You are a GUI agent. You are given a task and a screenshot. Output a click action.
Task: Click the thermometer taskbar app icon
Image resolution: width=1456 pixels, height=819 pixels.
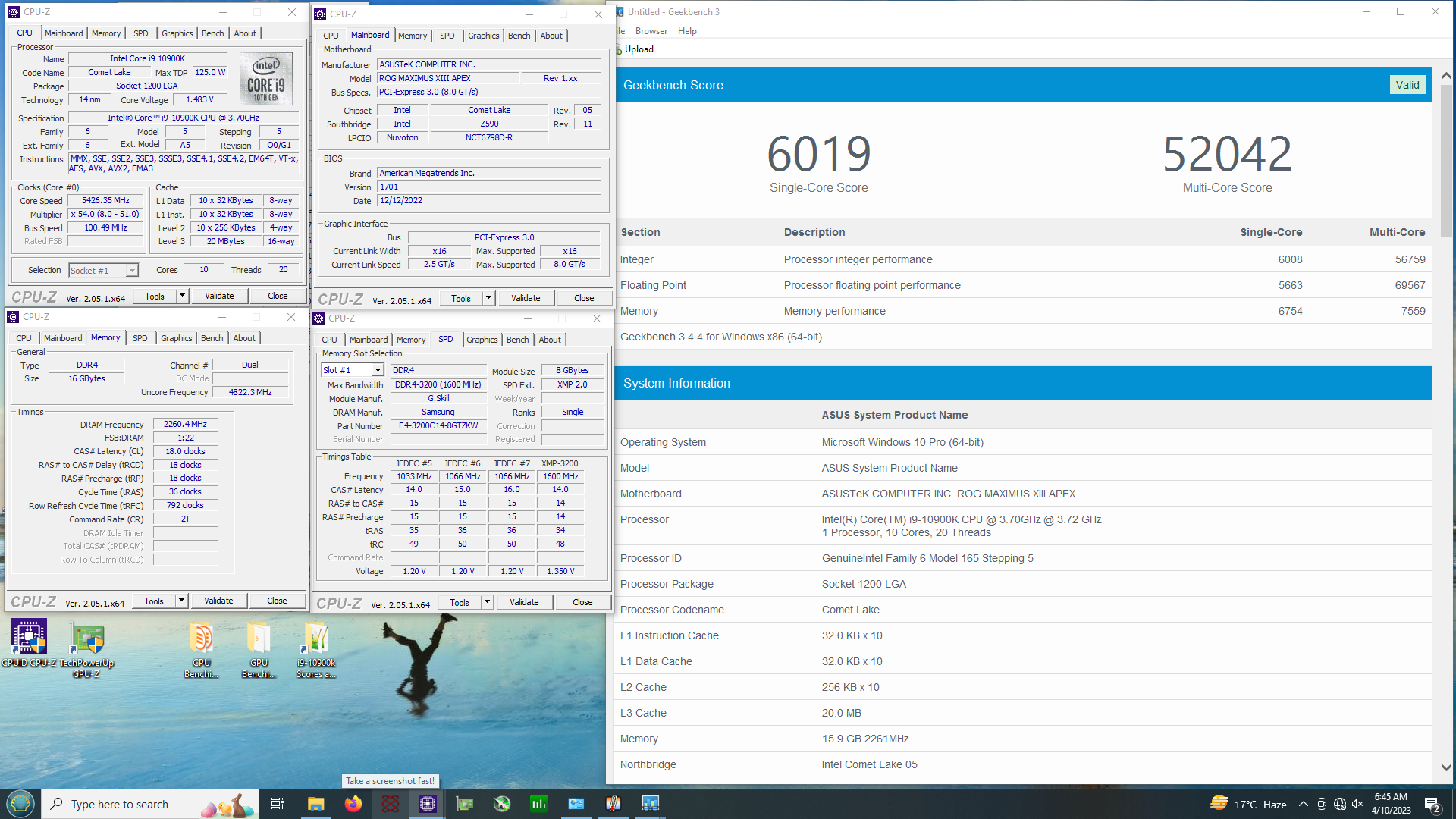[613, 804]
